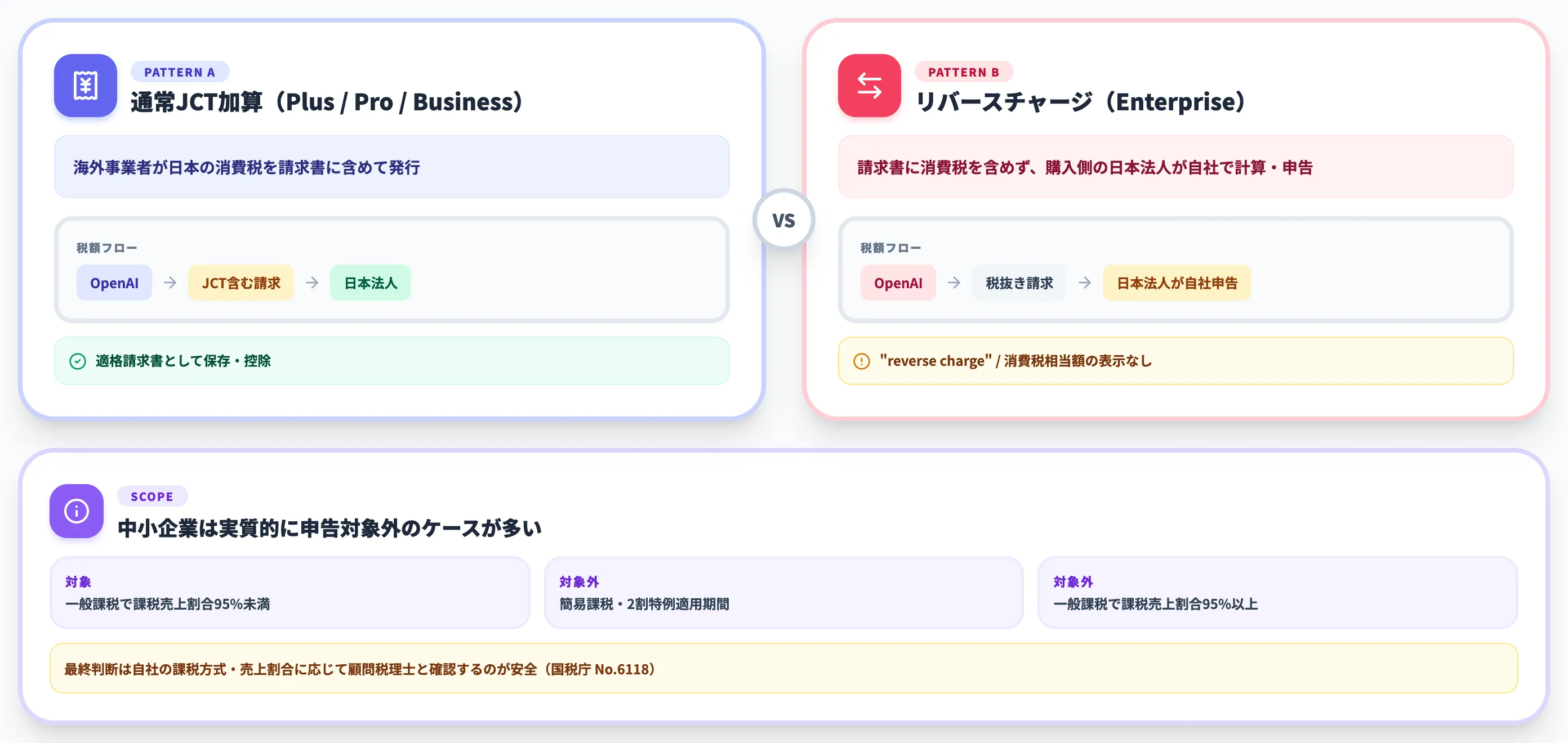Image resolution: width=1568 pixels, height=743 pixels.
Task: Click the arrow between OpenAI and JCT含む請求
Action: point(171,283)
